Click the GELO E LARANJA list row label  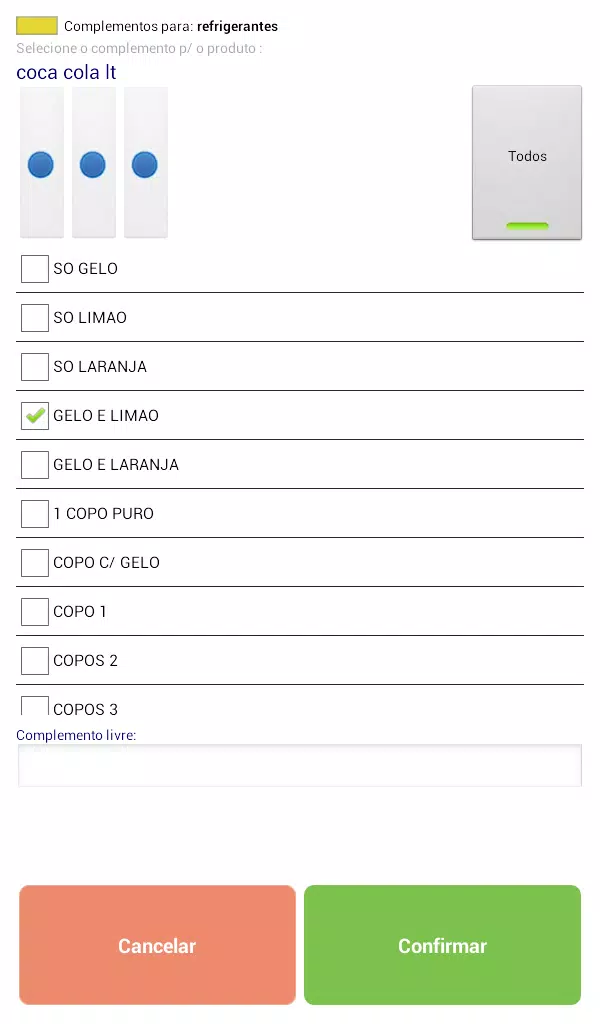tap(116, 464)
